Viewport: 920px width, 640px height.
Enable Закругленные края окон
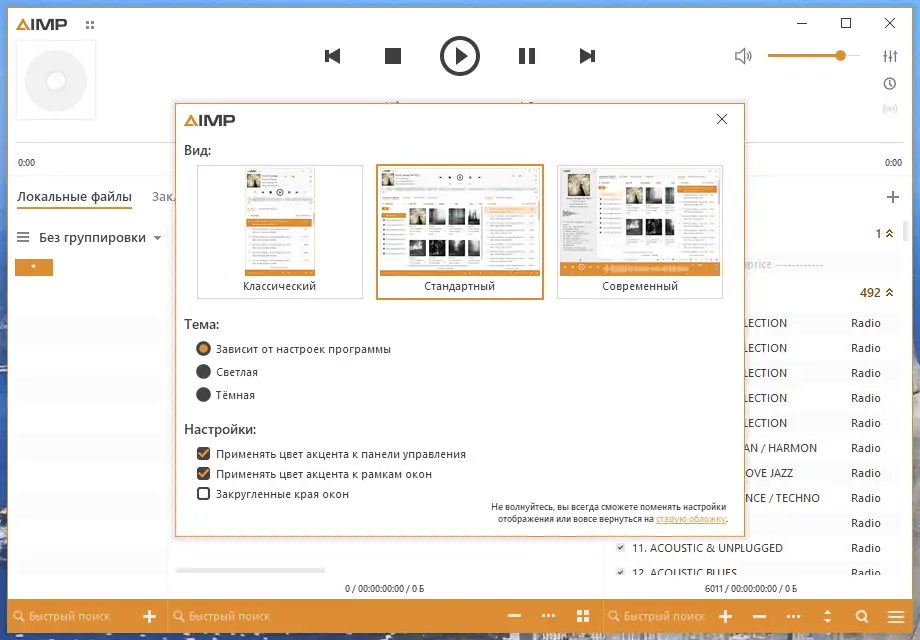coord(203,494)
